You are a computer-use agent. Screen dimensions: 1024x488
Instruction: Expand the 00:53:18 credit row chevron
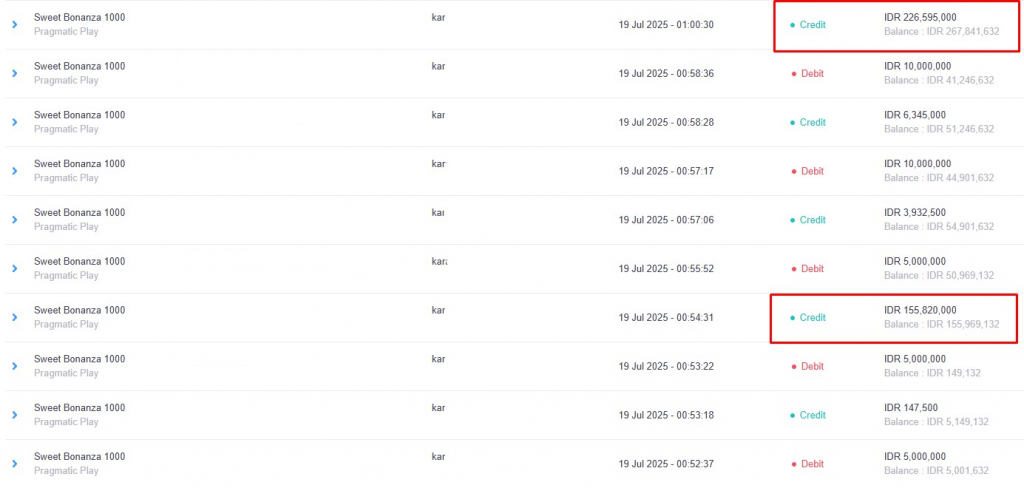[x=14, y=415]
